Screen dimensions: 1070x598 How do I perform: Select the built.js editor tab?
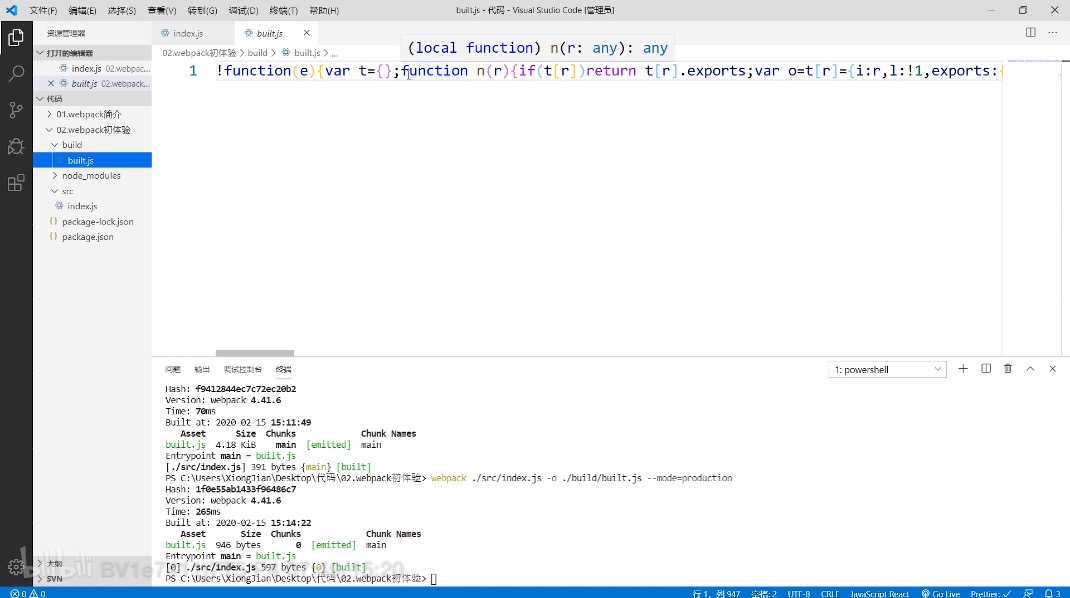click(270, 33)
